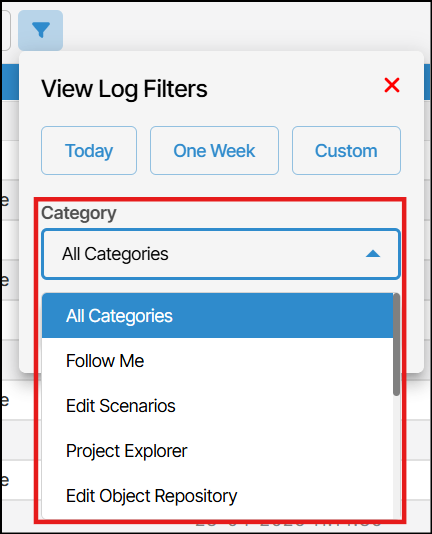
Task: Click the funnel filter icon
Action: click(41, 30)
